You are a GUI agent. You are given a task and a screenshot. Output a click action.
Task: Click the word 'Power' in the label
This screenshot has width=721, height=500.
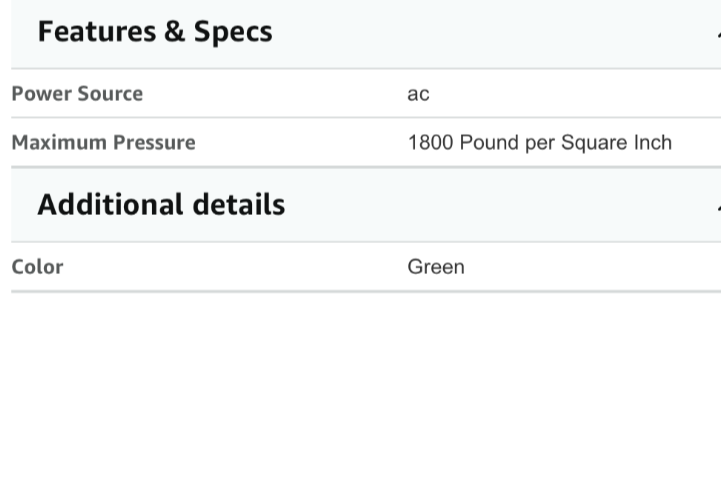[x=41, y=93]
